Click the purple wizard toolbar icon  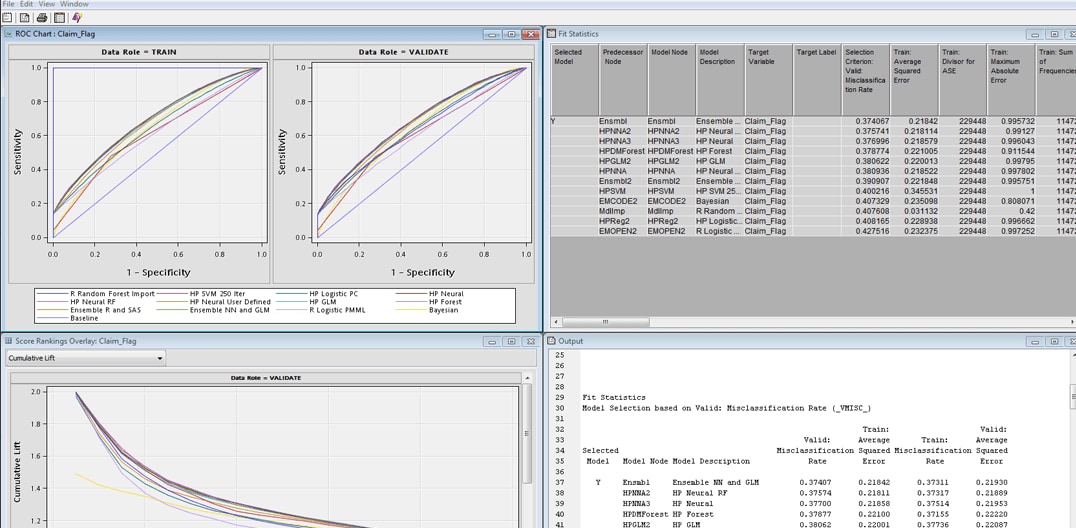coord(77,17)
